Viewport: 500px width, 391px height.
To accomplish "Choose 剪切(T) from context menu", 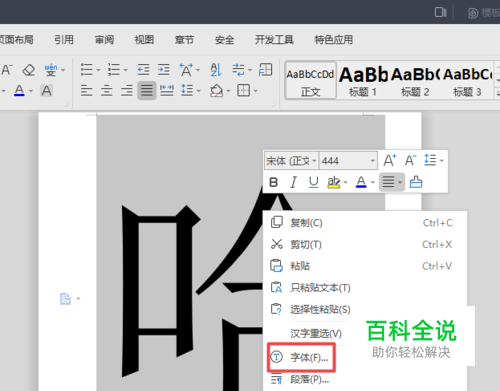I will click(365, 244).
